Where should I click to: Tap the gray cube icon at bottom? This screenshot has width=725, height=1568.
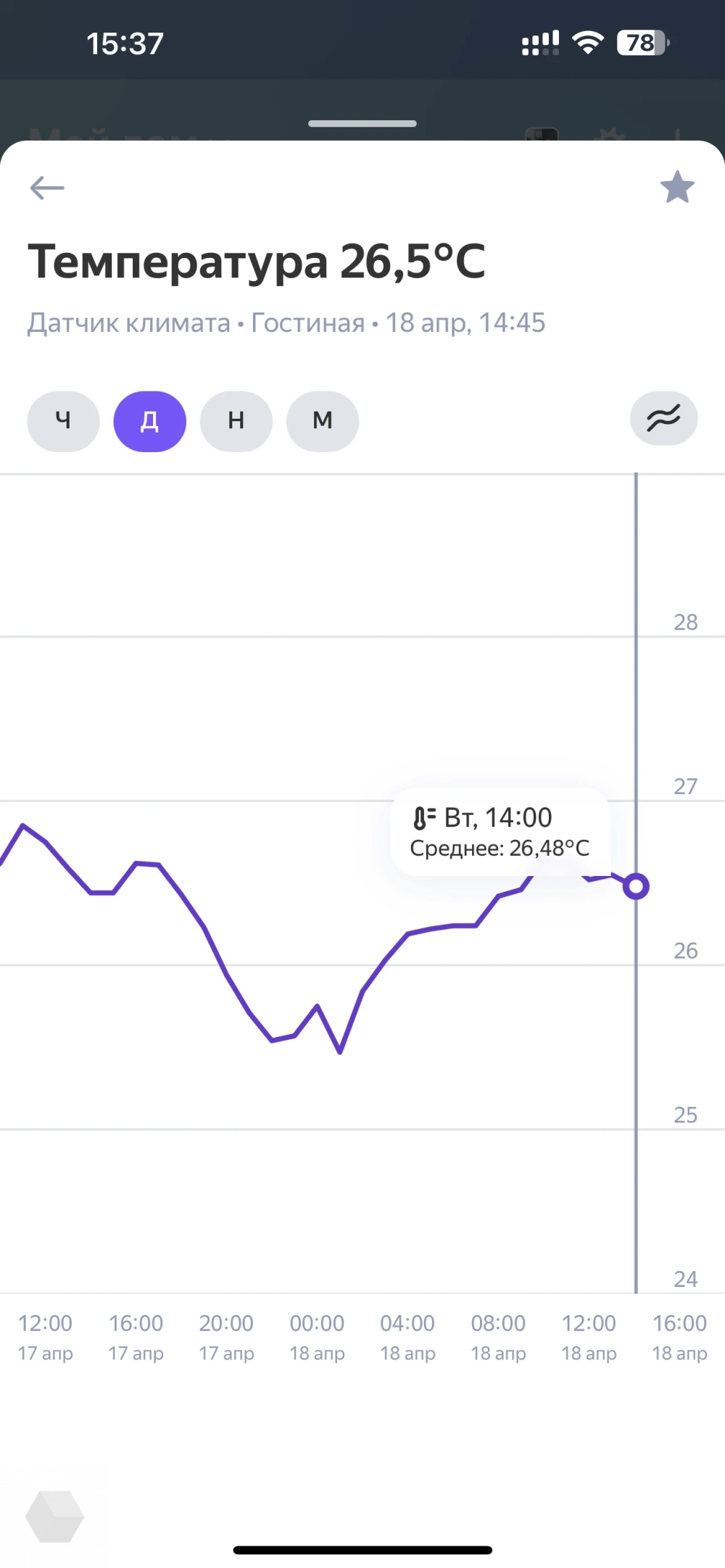click(x=54, y=1516)
